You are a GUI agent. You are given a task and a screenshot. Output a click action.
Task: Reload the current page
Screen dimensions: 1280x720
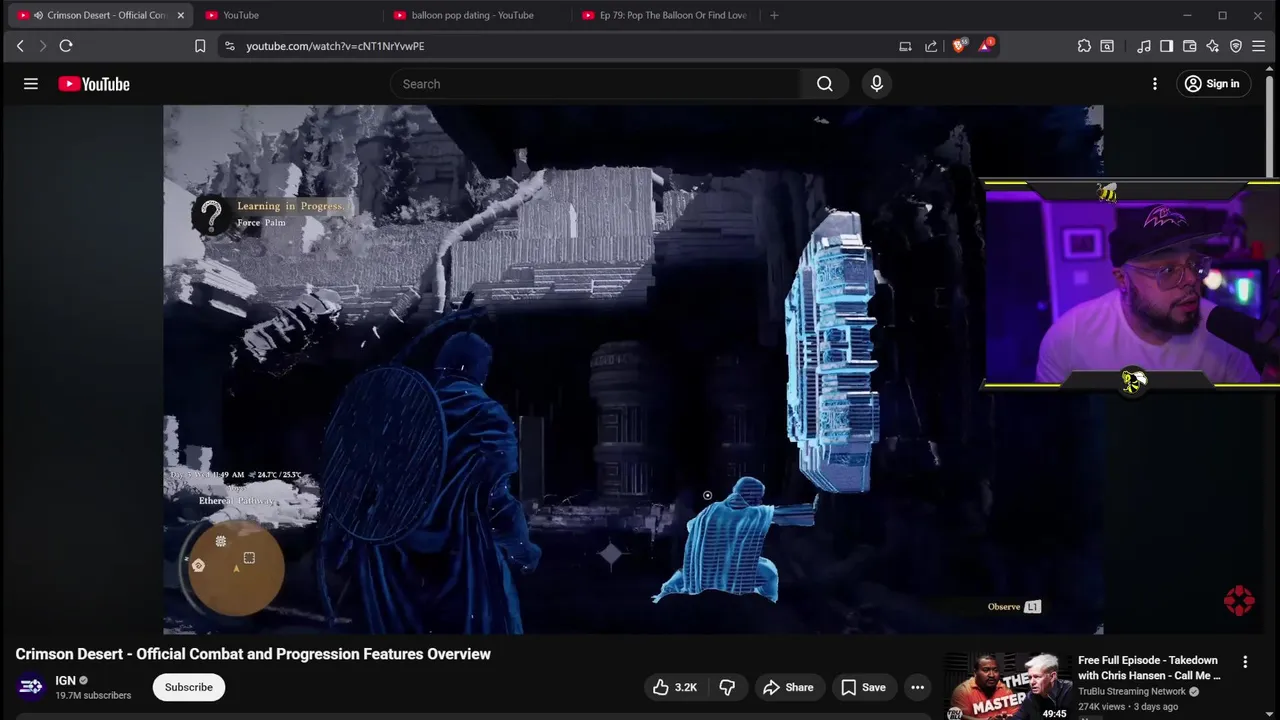pyautogui.click(x=66, y=46)
